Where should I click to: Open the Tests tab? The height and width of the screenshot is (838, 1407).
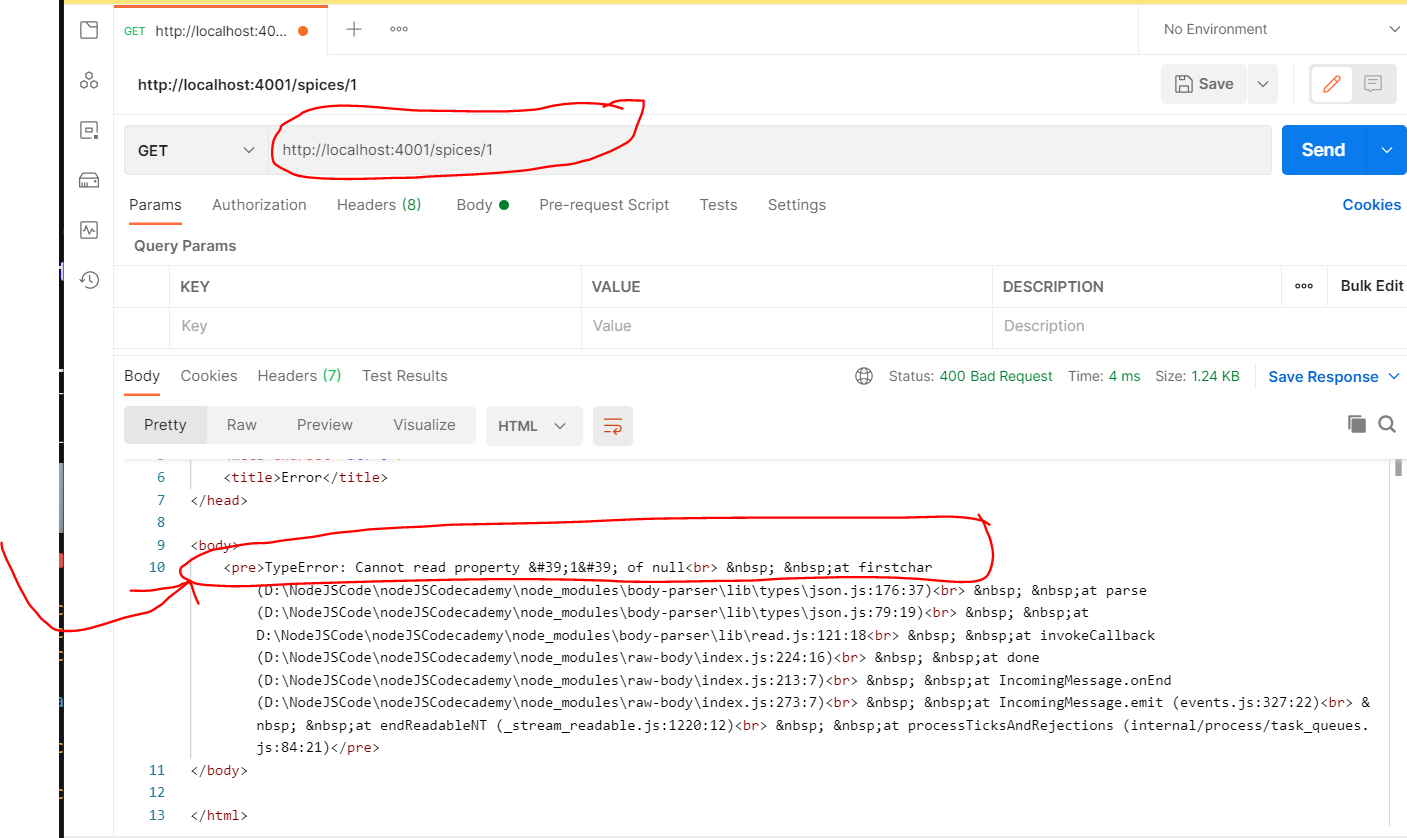point(718,205)
